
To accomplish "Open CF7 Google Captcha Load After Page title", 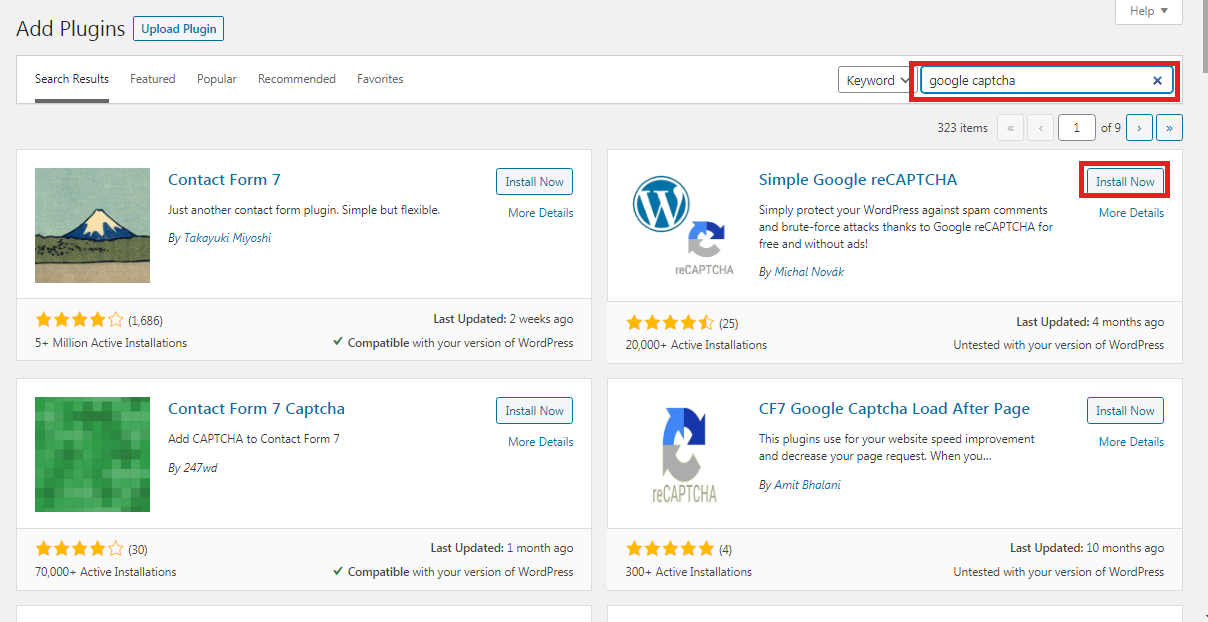I will point(894,409).
